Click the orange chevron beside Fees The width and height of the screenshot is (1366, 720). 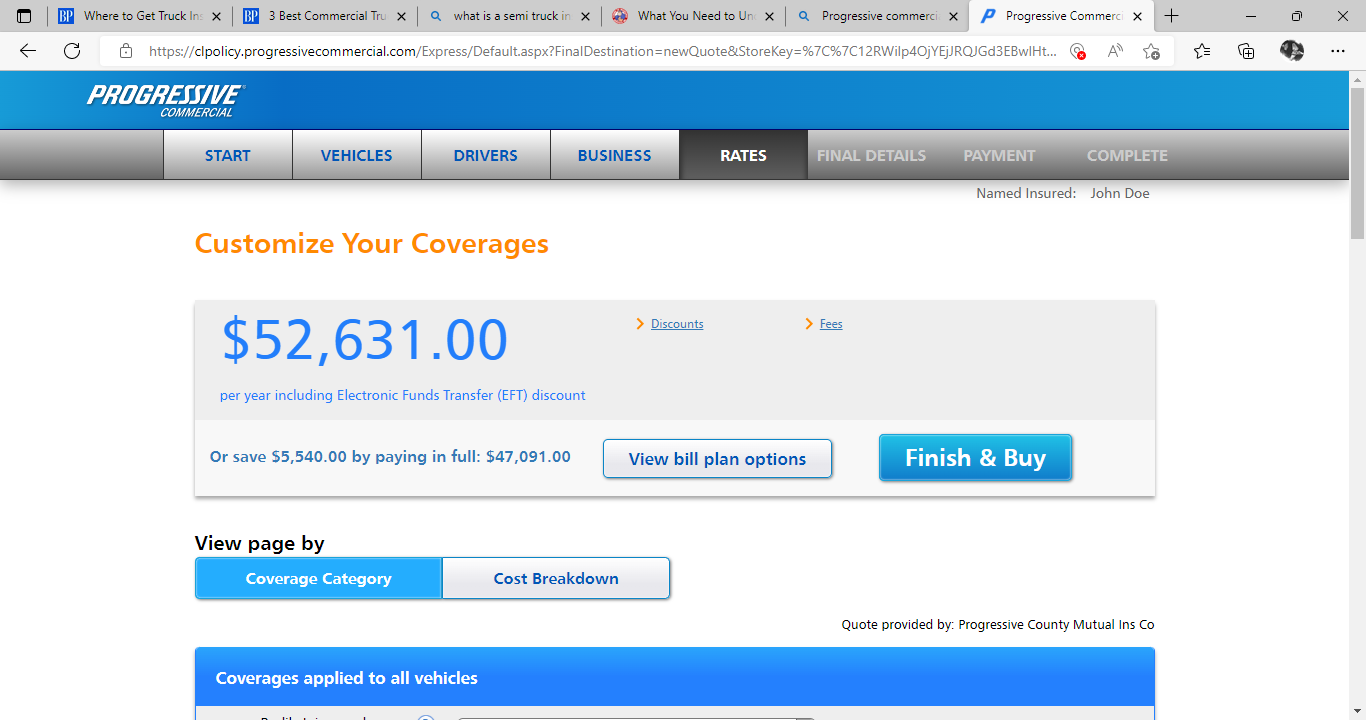pyautogui.click(x=809, y=324)
